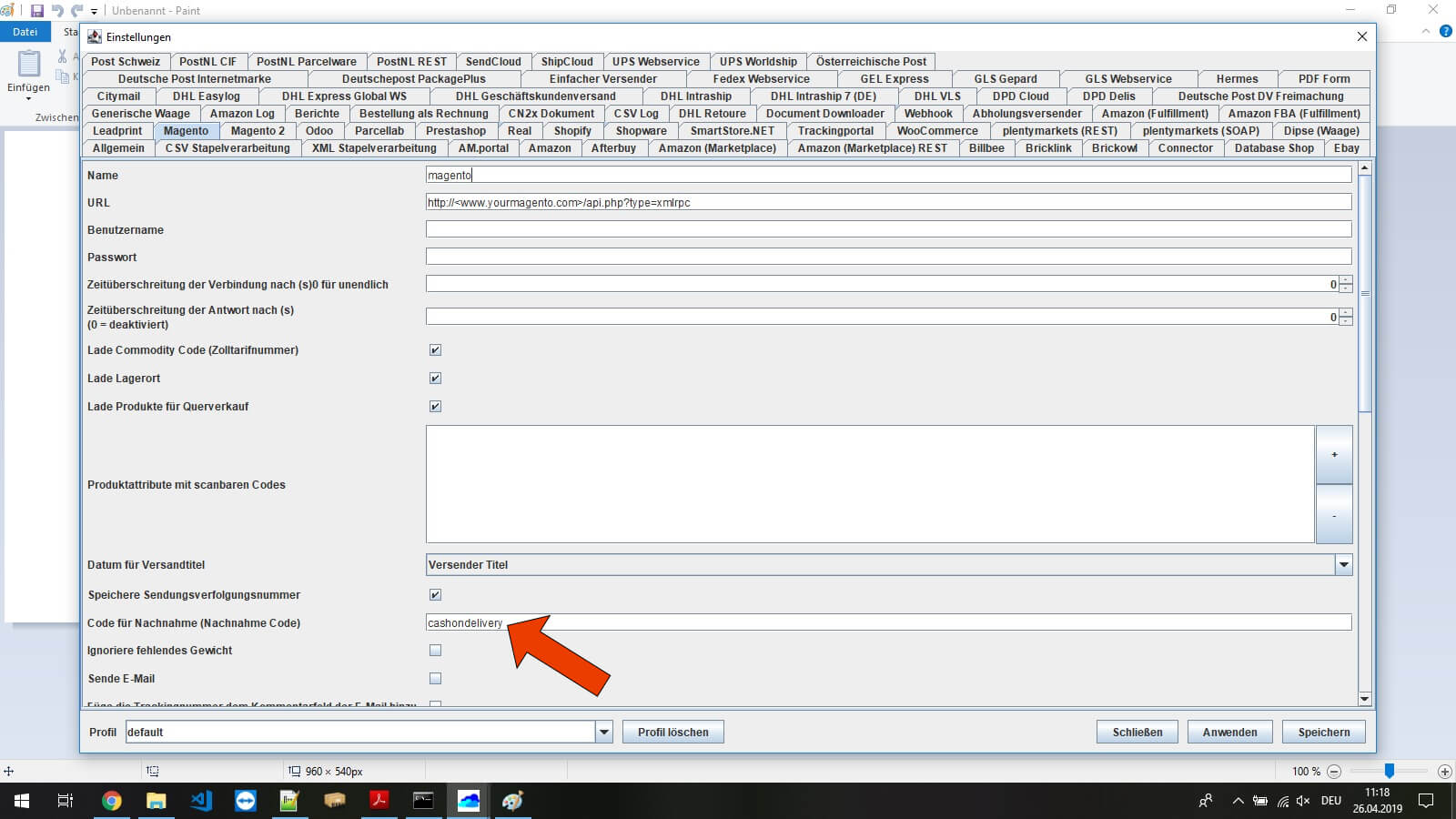The width and height of the screenshot is (1456, 819).
Task: Select the Allgemein tab
Action: [118, 148]
